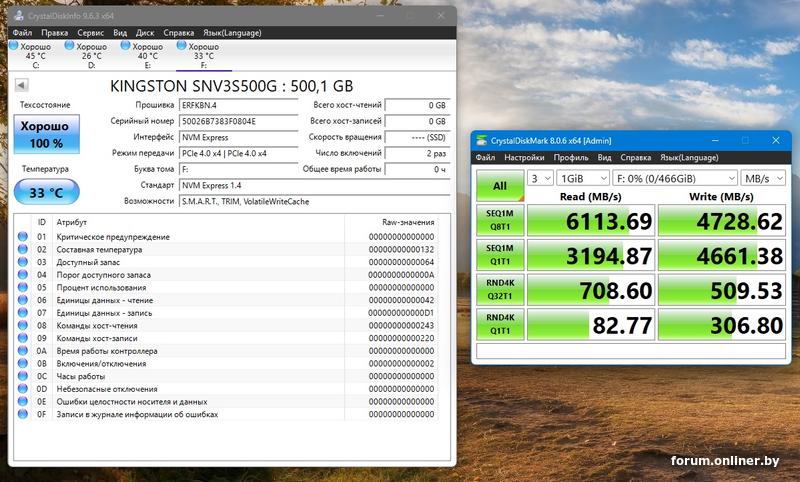Click the firmware field ERFKBN.4
This screenshot has width=800, height=482.
(238, 106)
